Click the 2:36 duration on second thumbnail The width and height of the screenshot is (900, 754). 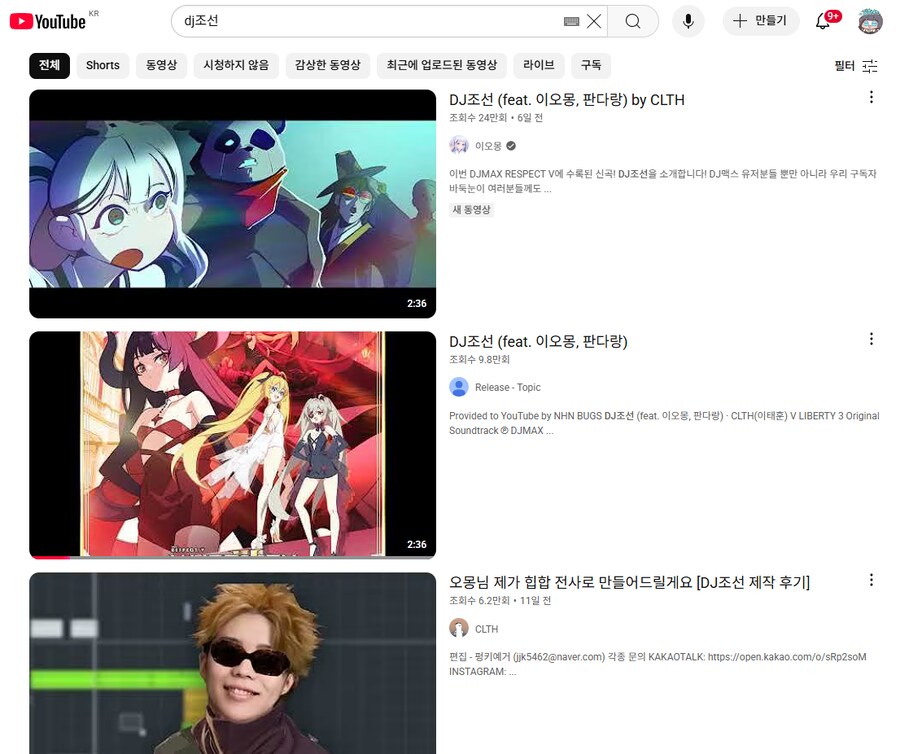(417, 545)
